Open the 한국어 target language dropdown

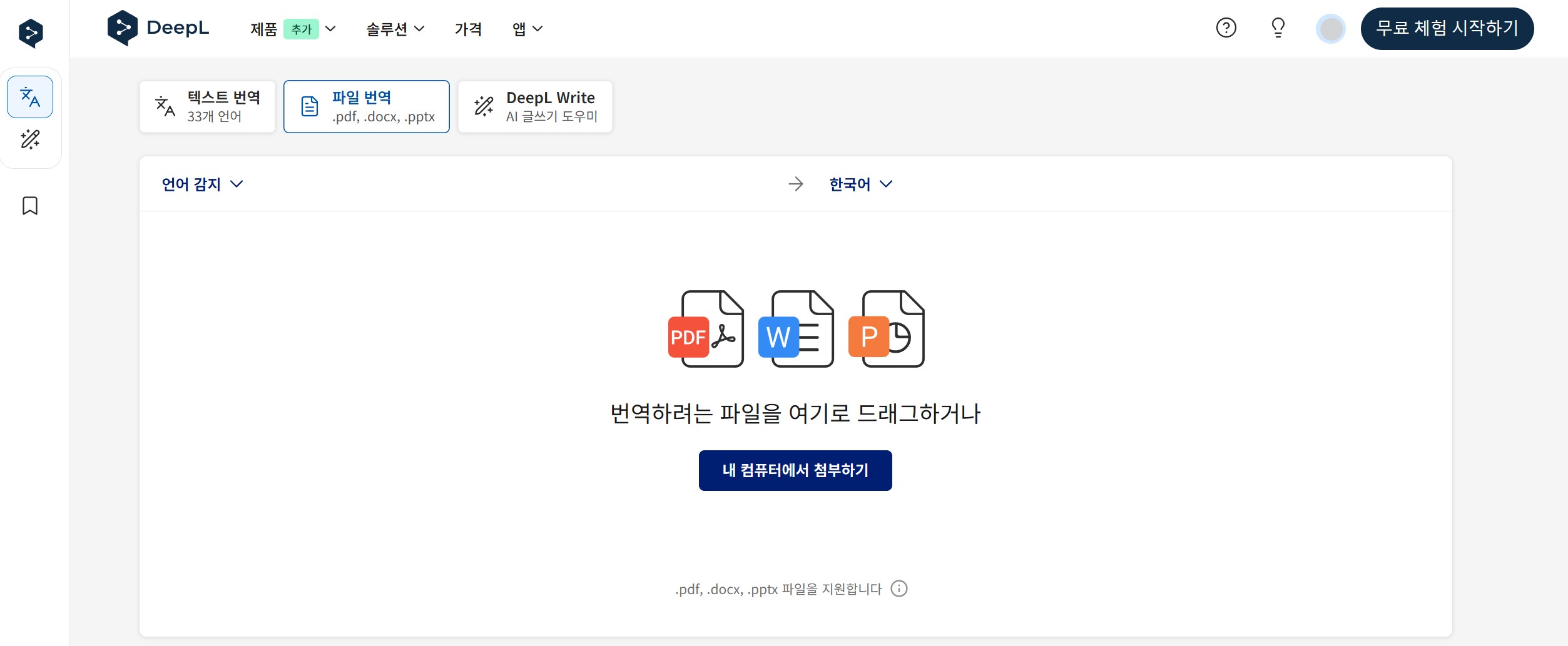tap(861, 184)
